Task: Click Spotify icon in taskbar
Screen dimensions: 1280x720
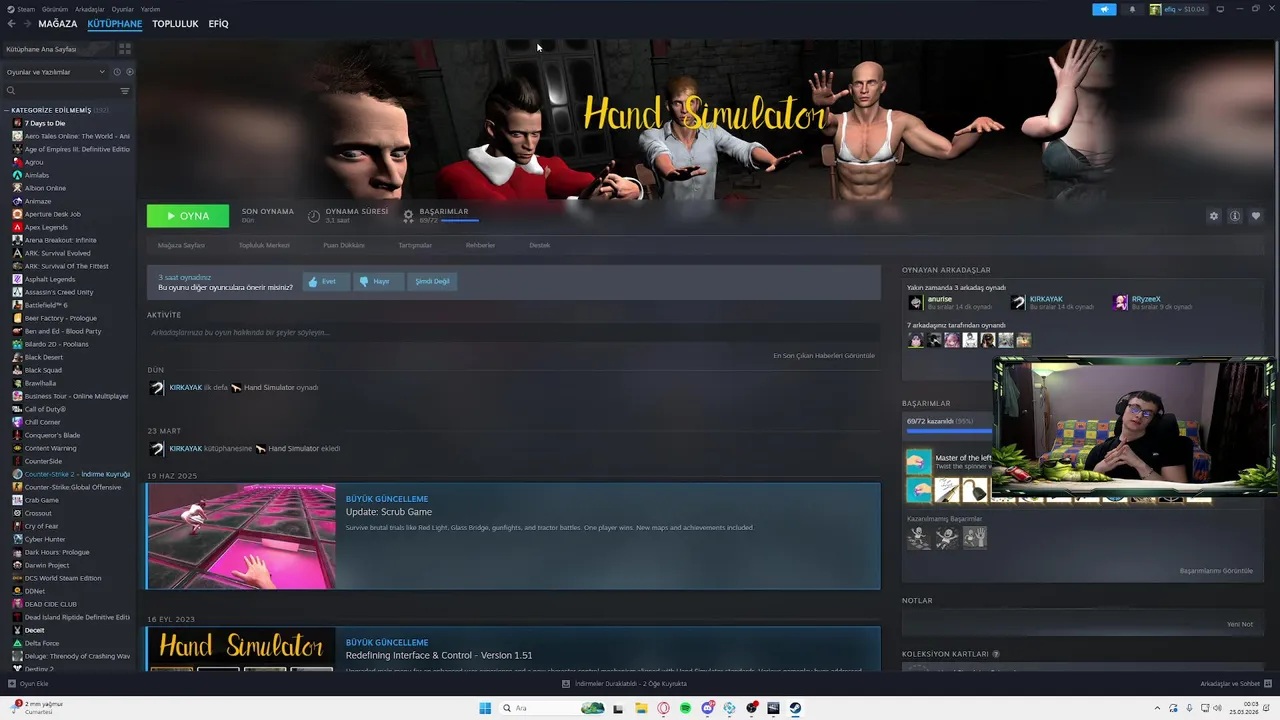Action: tap(685, 708)
